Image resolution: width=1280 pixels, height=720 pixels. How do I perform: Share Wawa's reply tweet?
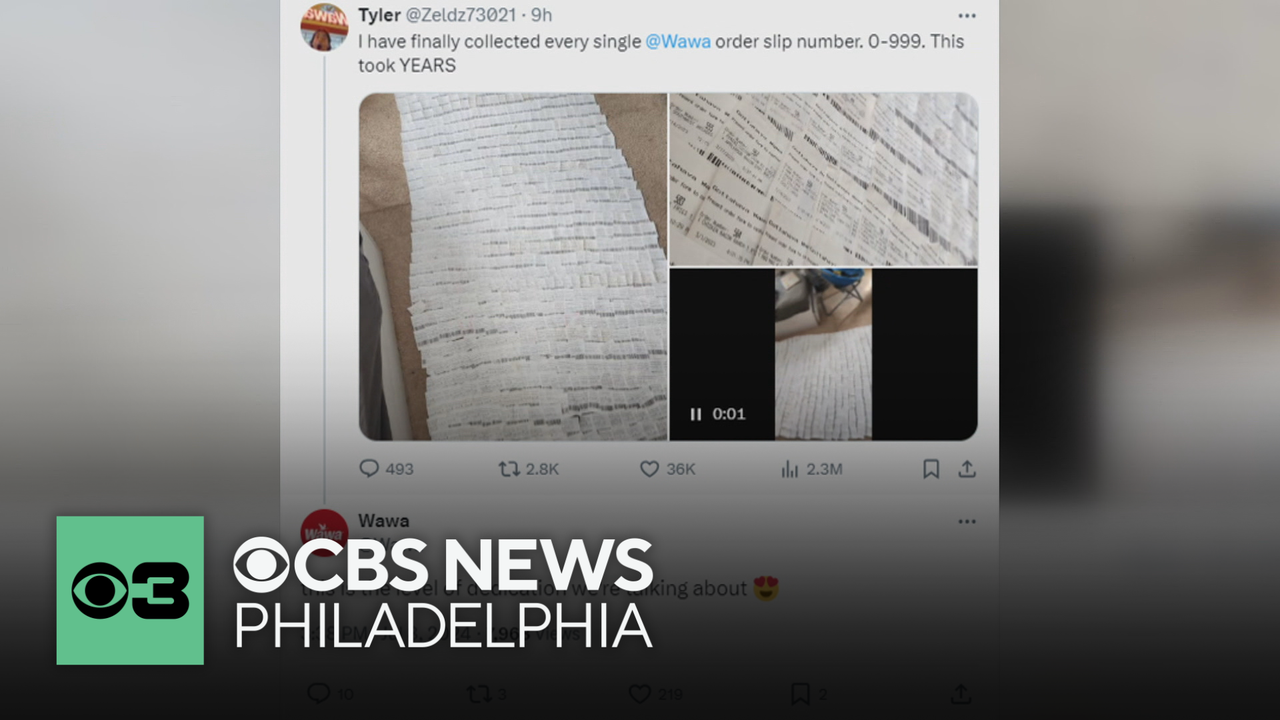tap(959, 693)
